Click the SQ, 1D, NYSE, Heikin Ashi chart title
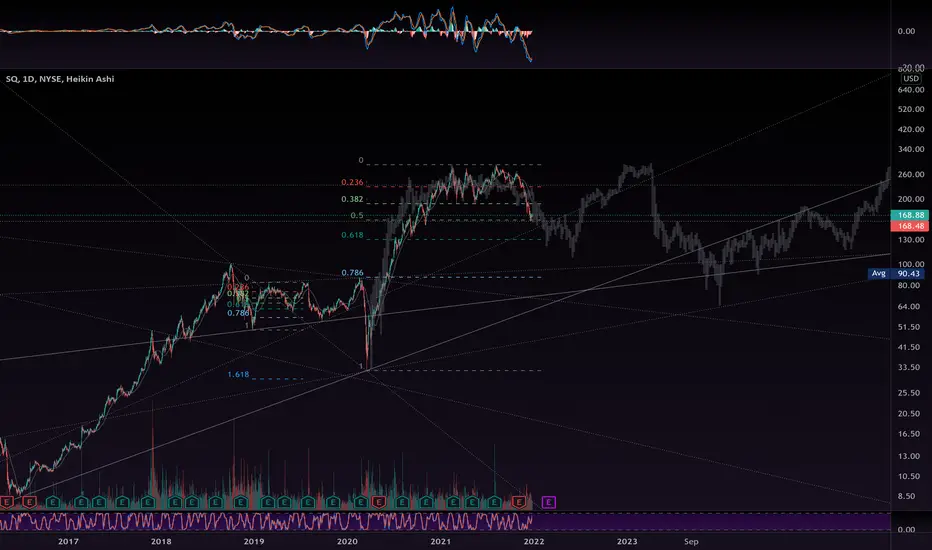Viewport: 932px width, 550px height. point(60,78)
